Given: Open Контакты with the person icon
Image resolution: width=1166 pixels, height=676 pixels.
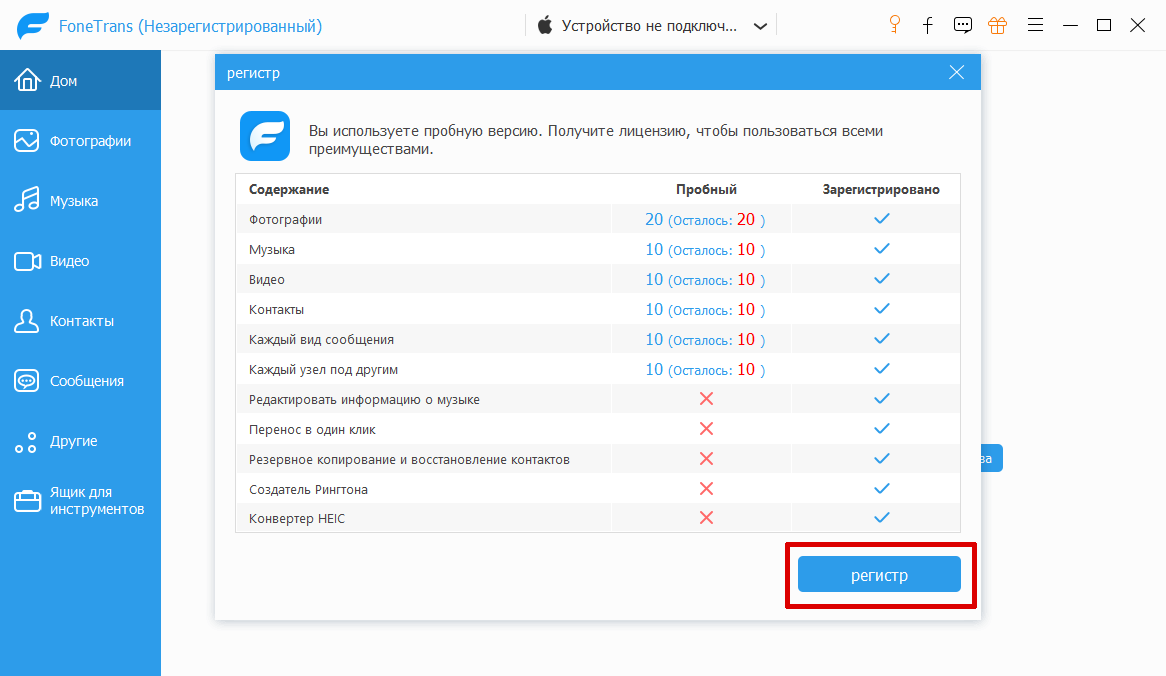Looking at the screenshot, I should [27, 320].
